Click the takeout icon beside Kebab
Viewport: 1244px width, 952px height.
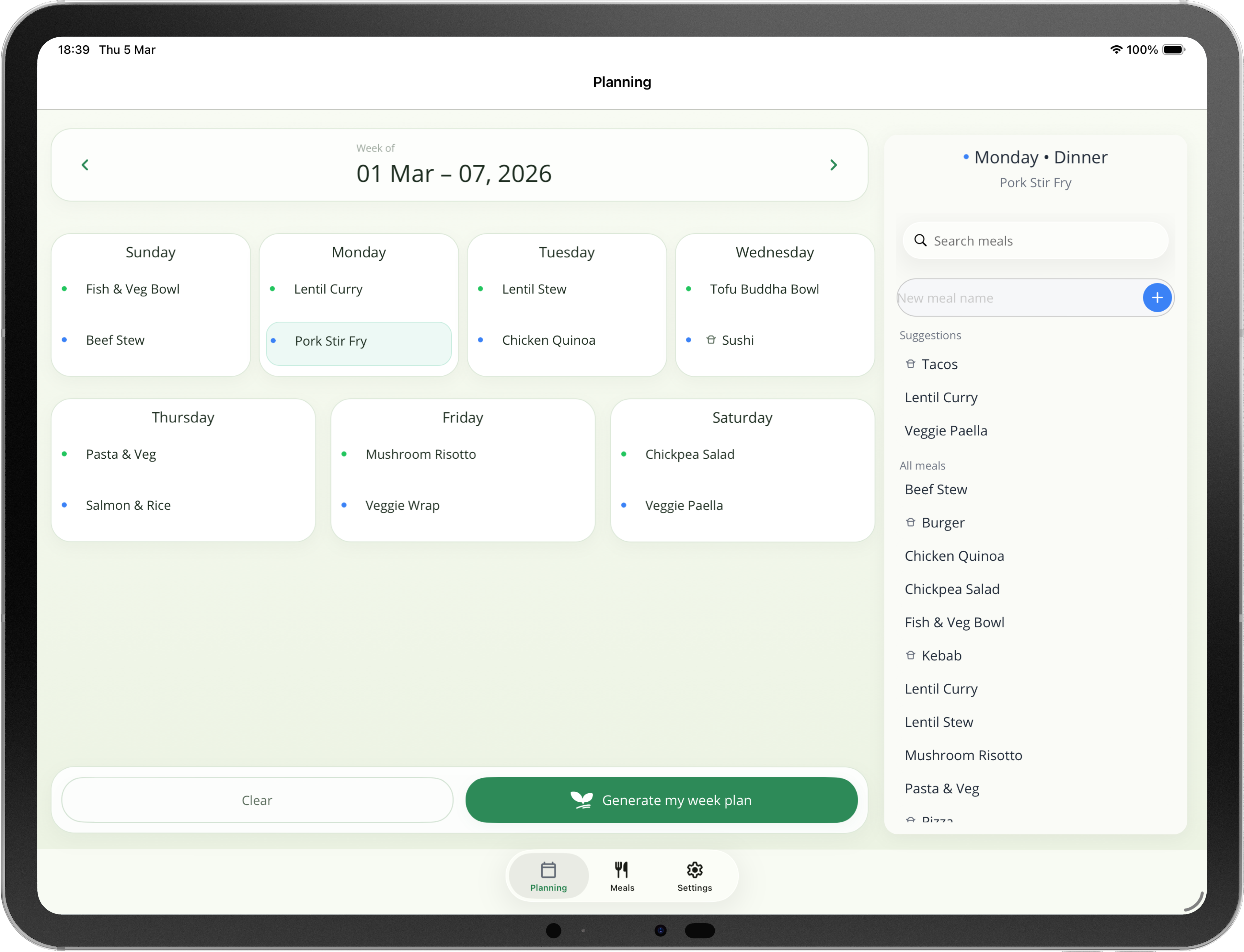click(910, 656)
